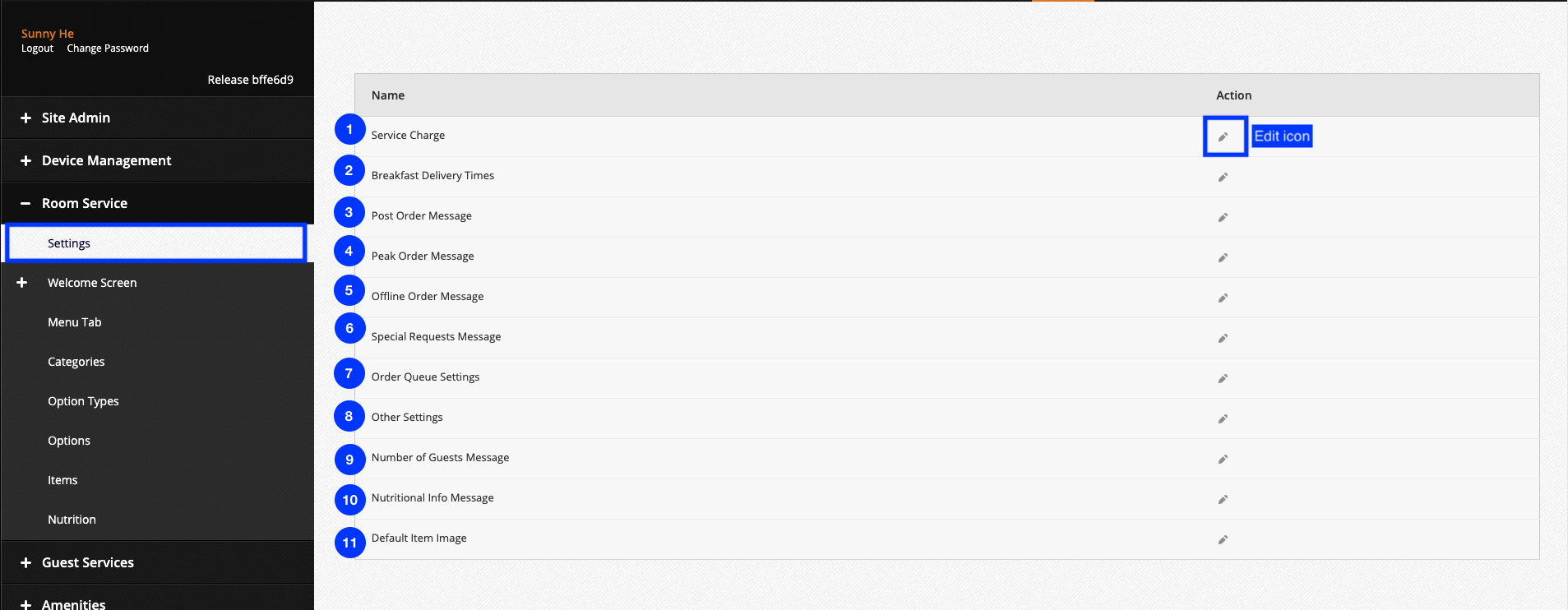This screenshot has height=610, width=1568.
Task: Click the pencil icon for Peak Order Message
Action: [1223, 257]
